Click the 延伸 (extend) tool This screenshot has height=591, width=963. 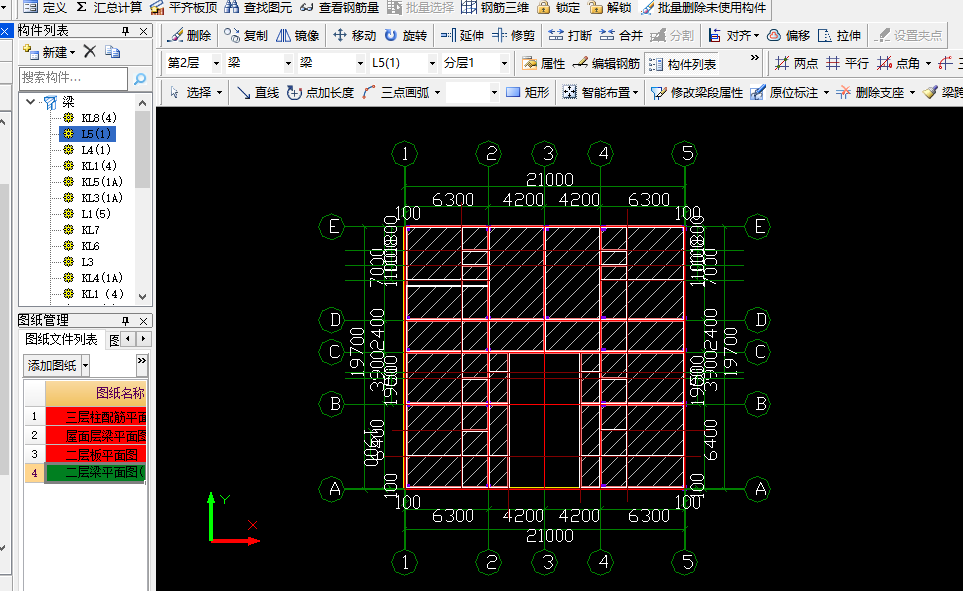pyautogui.click(x=462, y=36)
